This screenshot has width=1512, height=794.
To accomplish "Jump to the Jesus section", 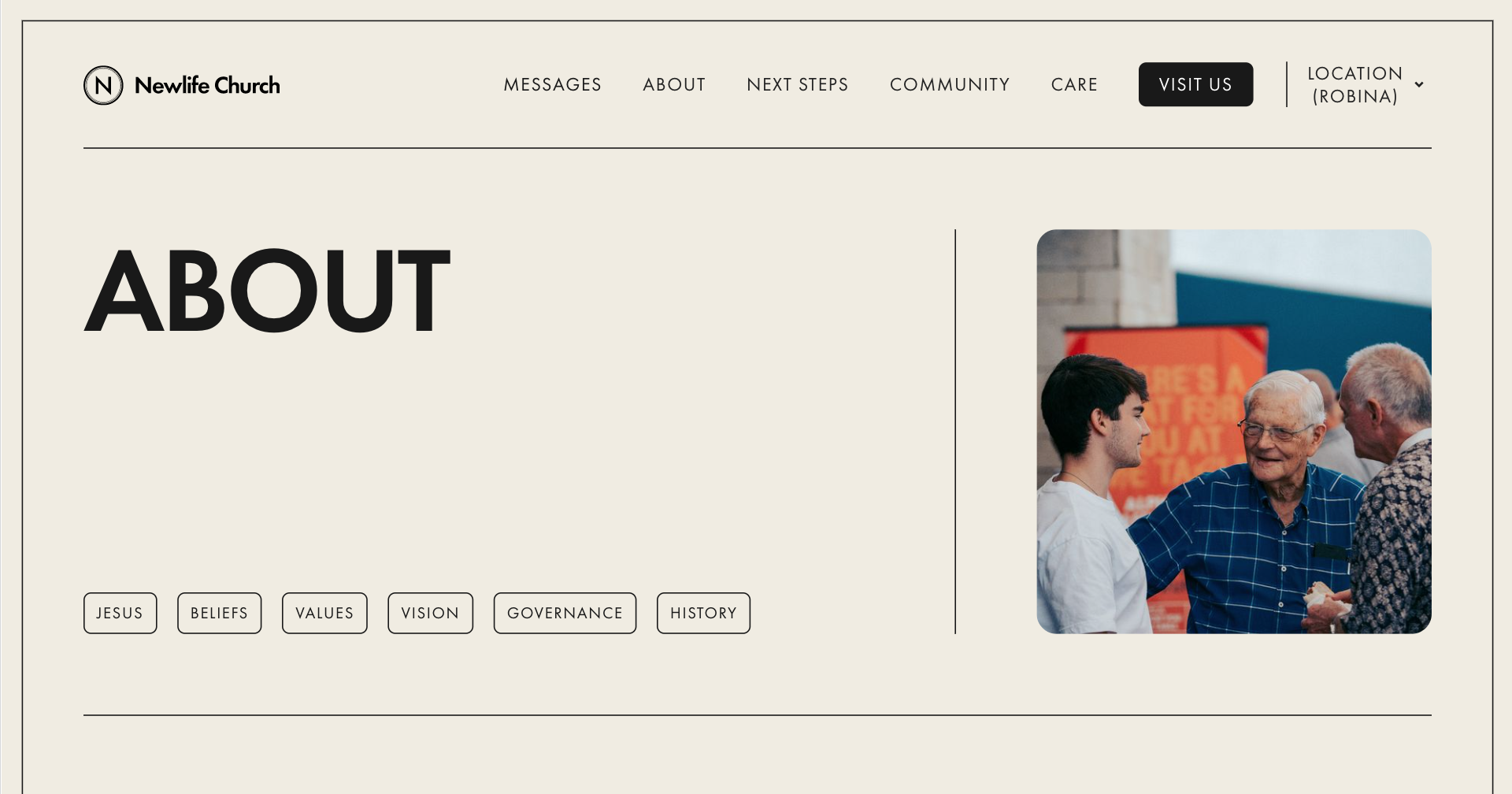I will pos(120,613).
